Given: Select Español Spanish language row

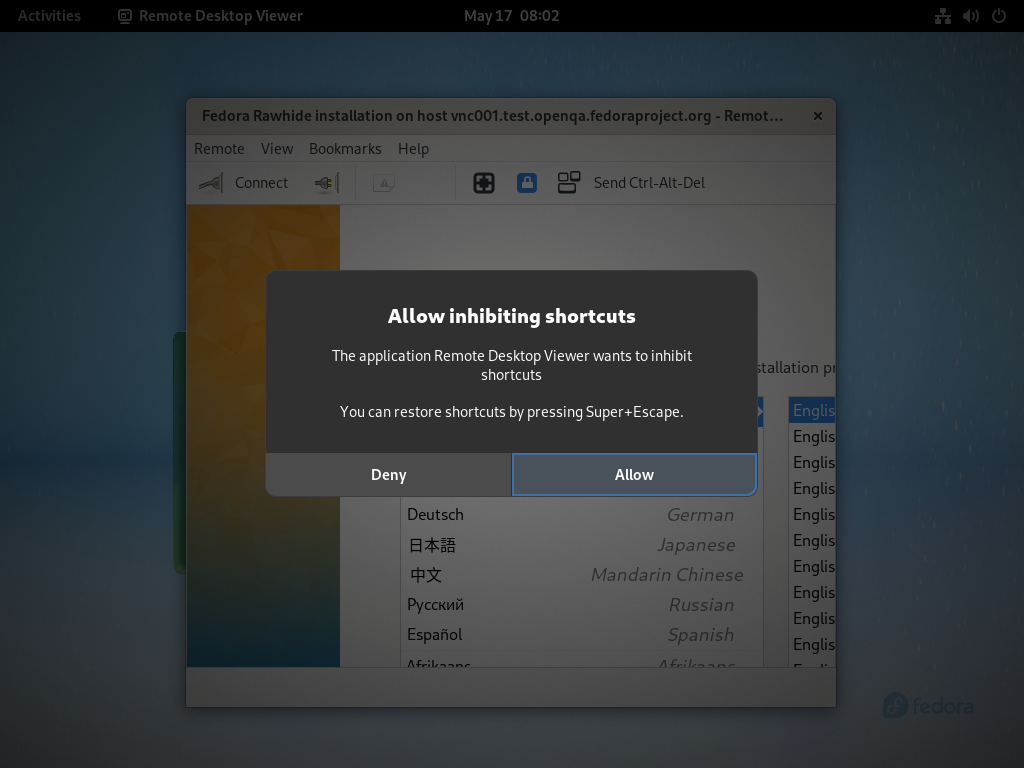Looking at the screenshot, I should pos(582,635).
